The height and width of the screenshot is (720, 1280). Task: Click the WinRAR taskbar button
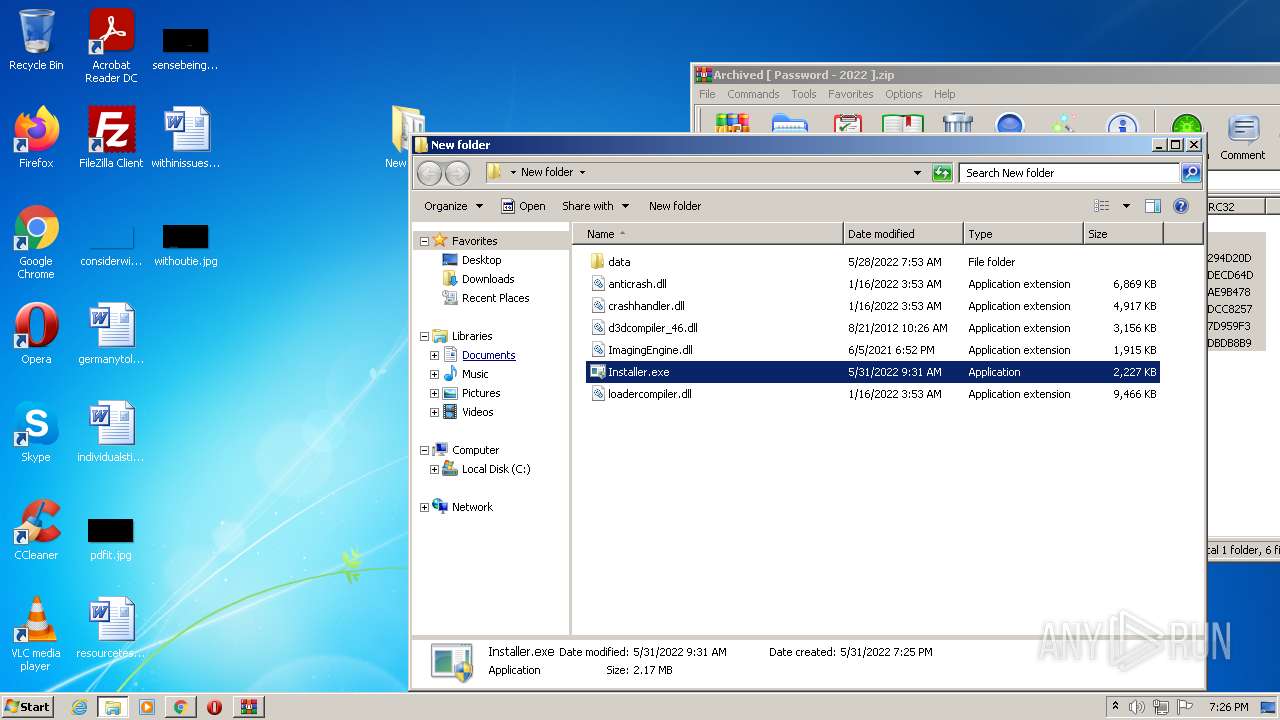click(249, 707)
